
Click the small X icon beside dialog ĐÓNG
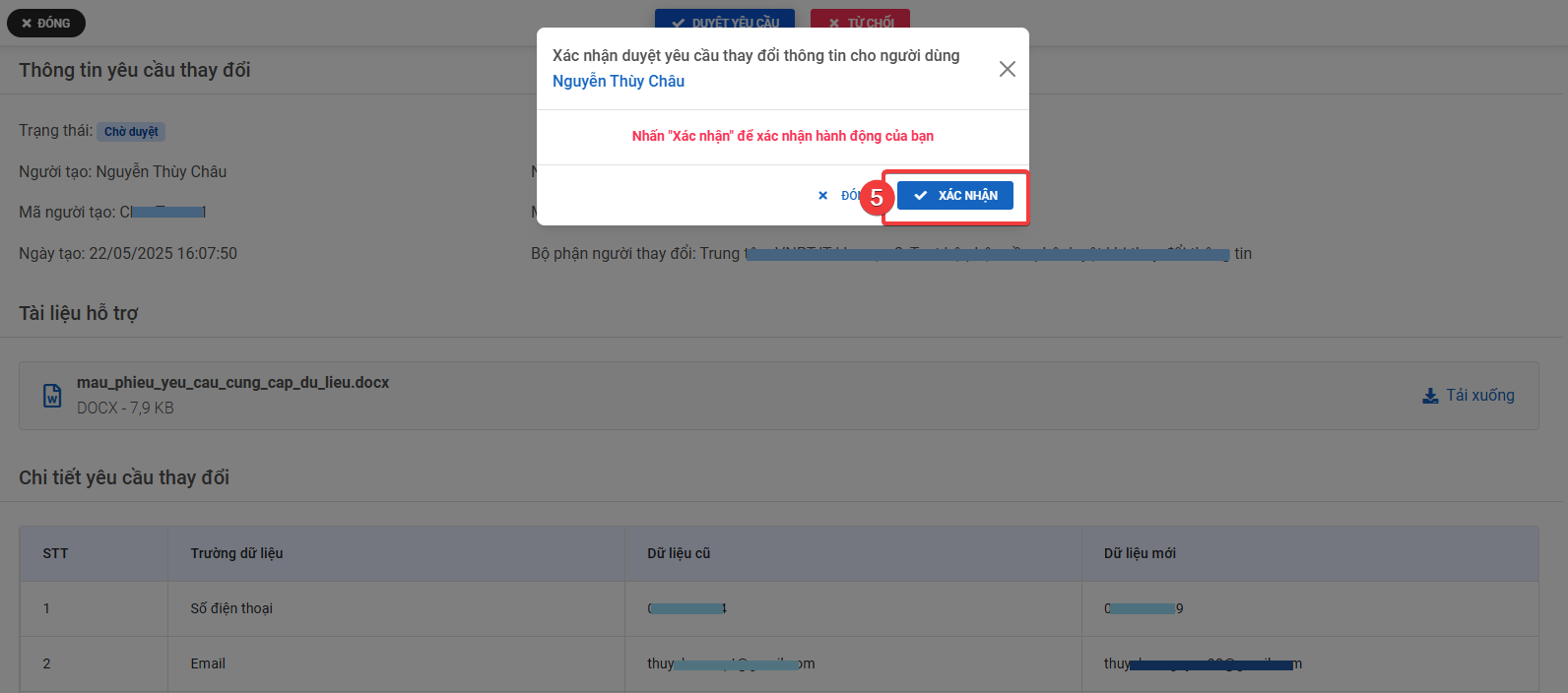pyautogui.click(x=823, y=196)
